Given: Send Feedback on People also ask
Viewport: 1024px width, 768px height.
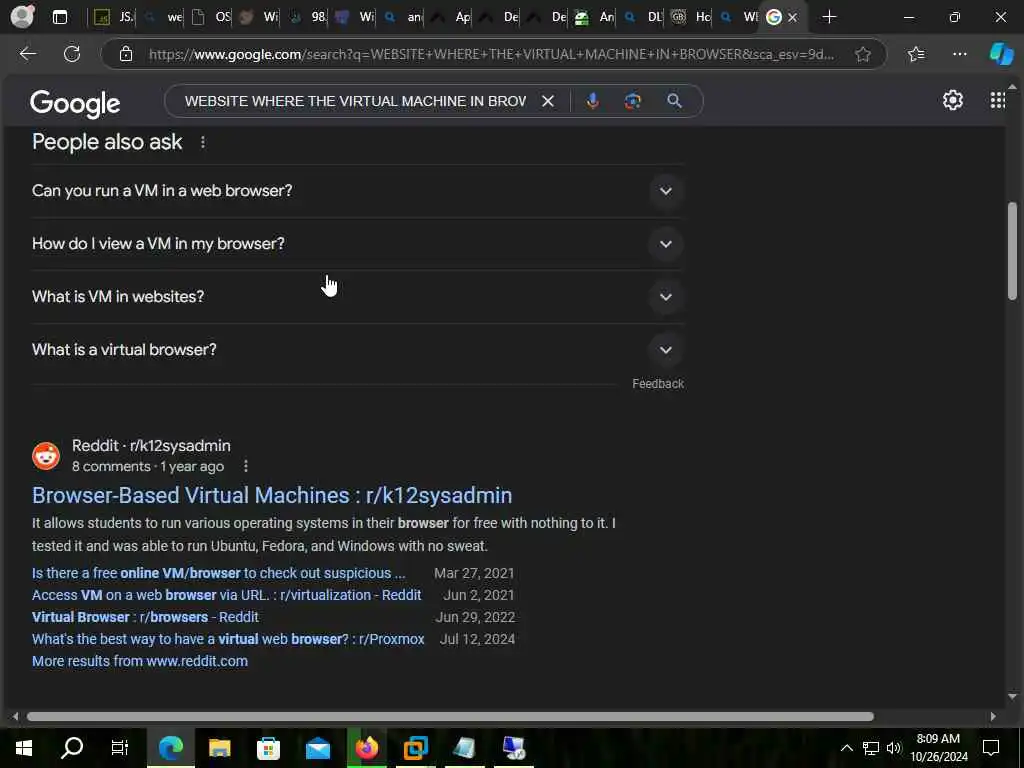Looking at the screenshot, I should click(x=658, y=383).
